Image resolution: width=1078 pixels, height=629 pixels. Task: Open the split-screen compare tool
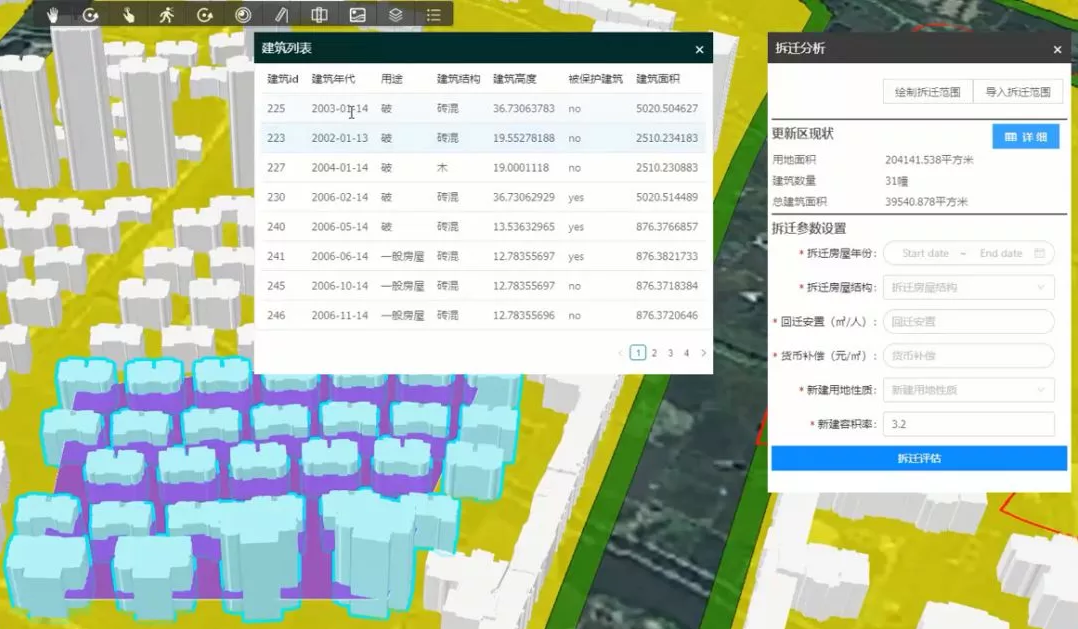click(x=319, y=14)
